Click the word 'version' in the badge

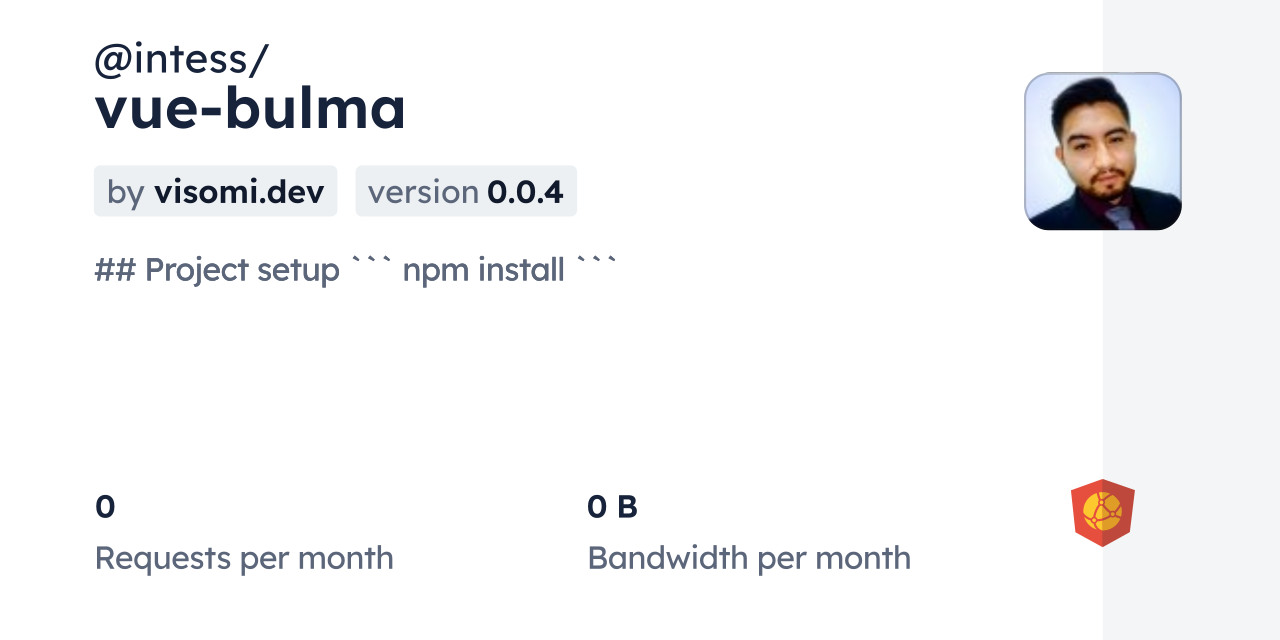(x=423, y=192)
